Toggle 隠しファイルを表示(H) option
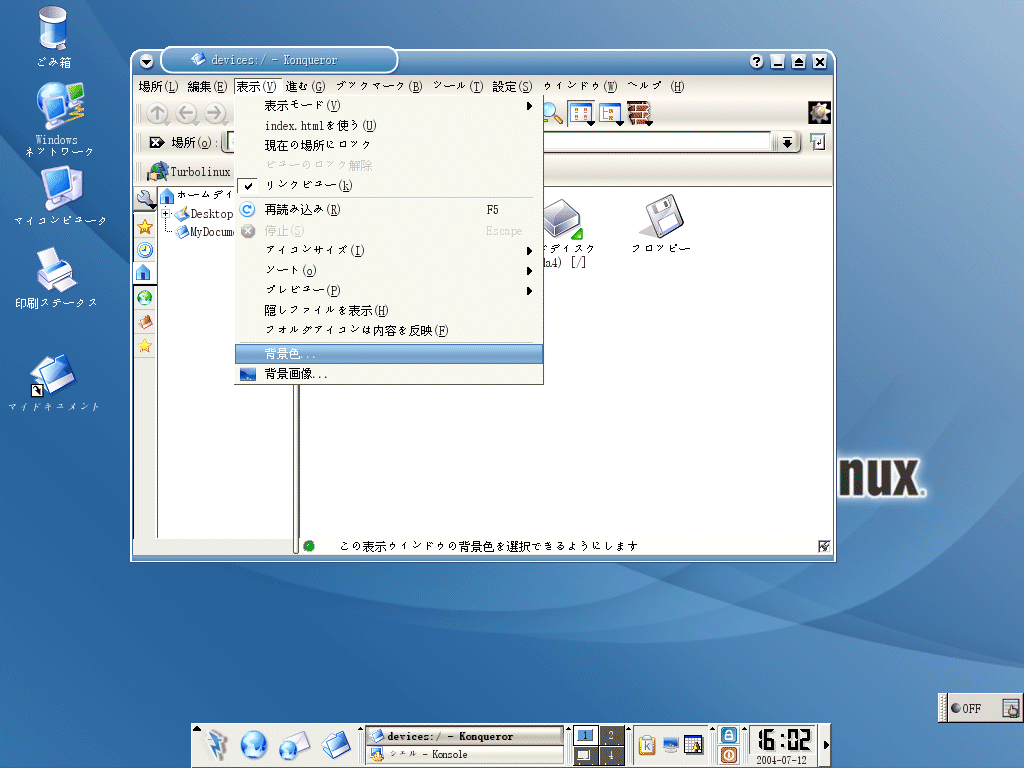The image size is (1024, 768). 389,310
